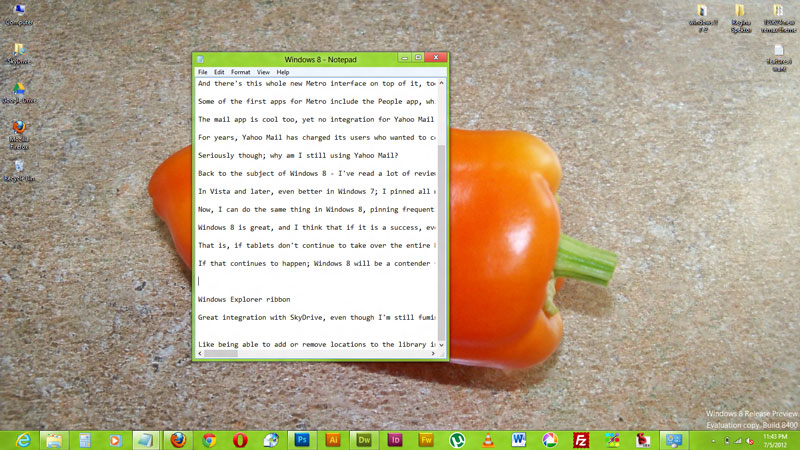This screenshot has width=800, height=450.
Task: Click the Notepad title bar icon
Action: (x=201, y=59)
